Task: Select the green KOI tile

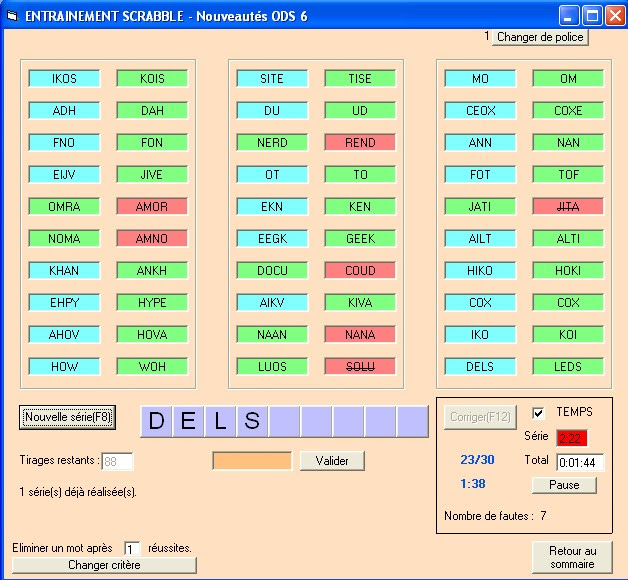Action: coord(568,334)
